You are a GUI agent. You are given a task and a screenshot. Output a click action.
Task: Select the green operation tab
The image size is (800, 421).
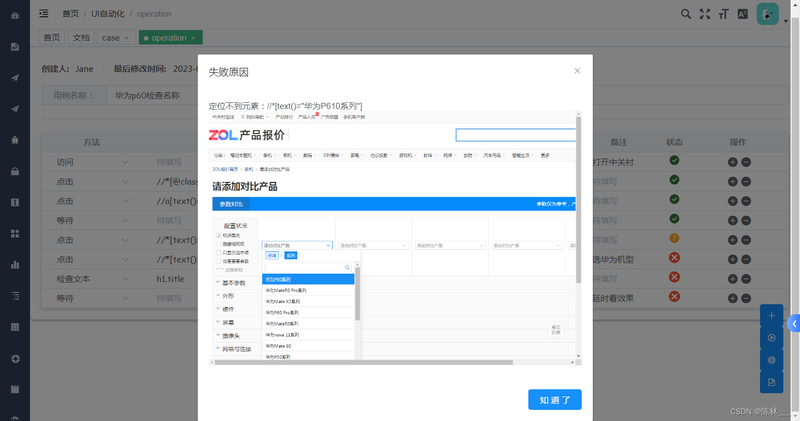(169, 37)
